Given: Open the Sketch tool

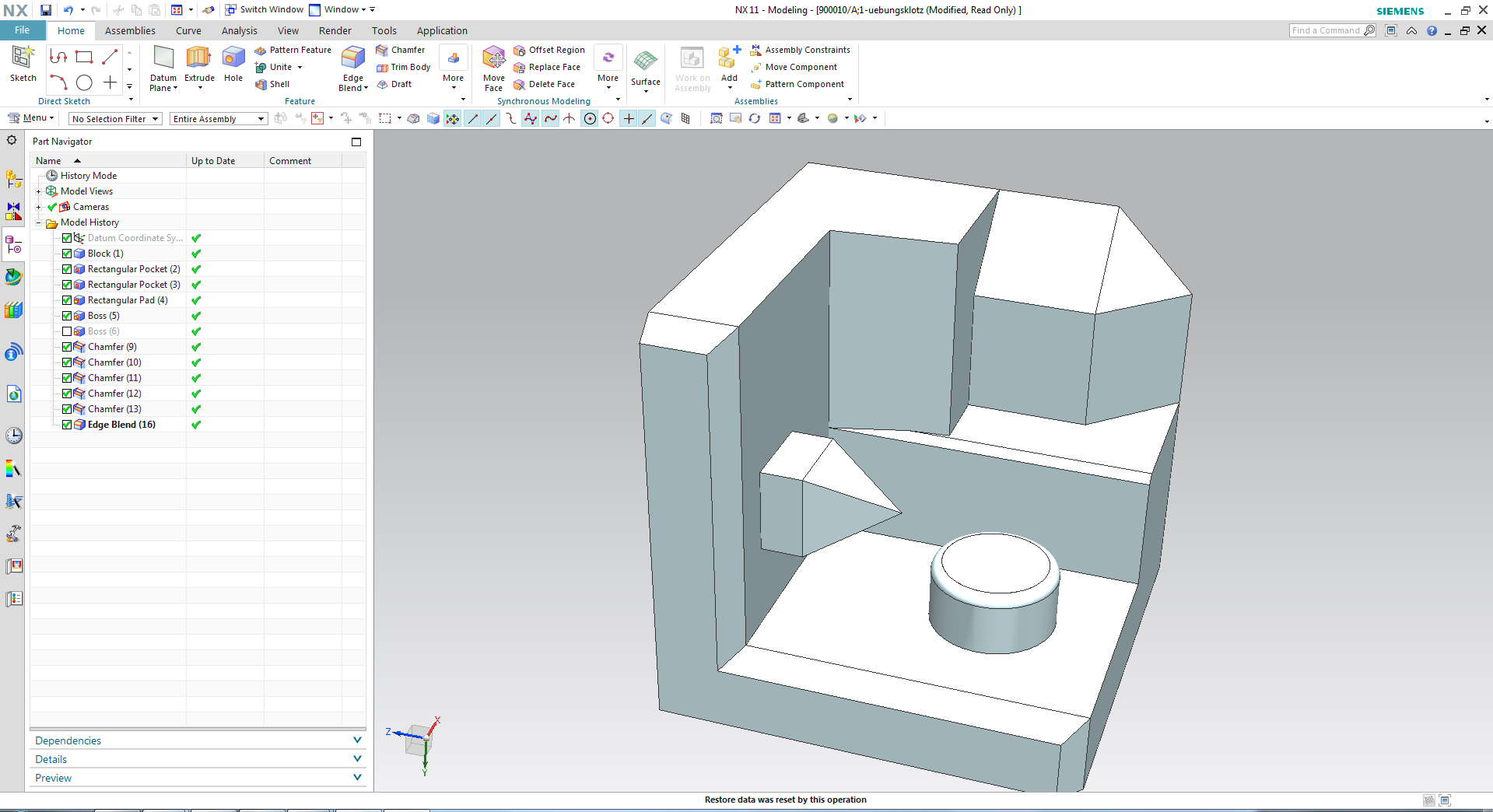Looking at the screenshot, I should (23, 64).
